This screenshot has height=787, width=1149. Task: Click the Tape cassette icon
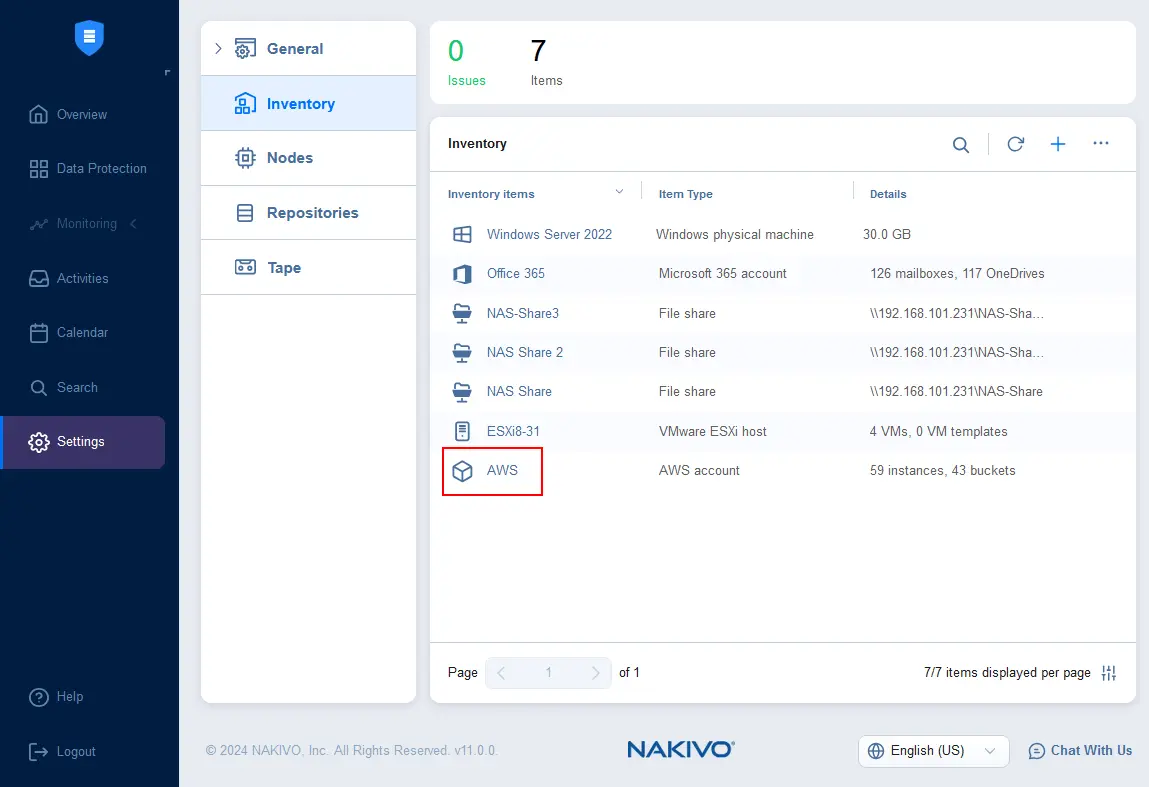245,267
